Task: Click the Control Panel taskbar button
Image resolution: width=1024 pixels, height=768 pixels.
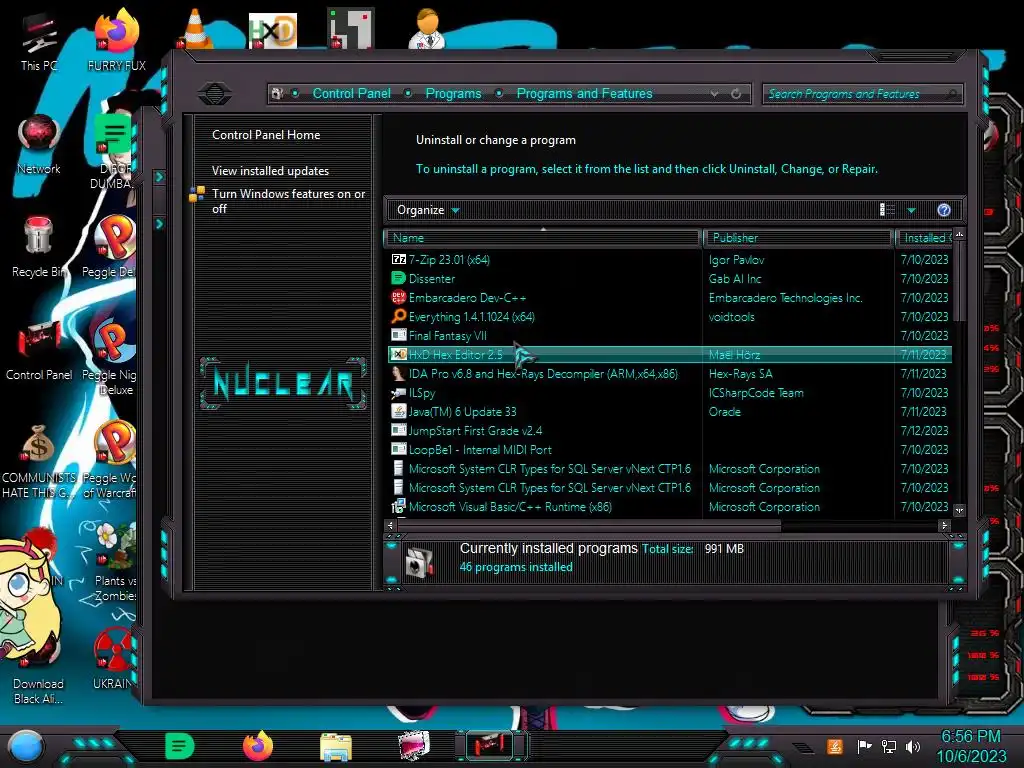Action: [492, 746]
